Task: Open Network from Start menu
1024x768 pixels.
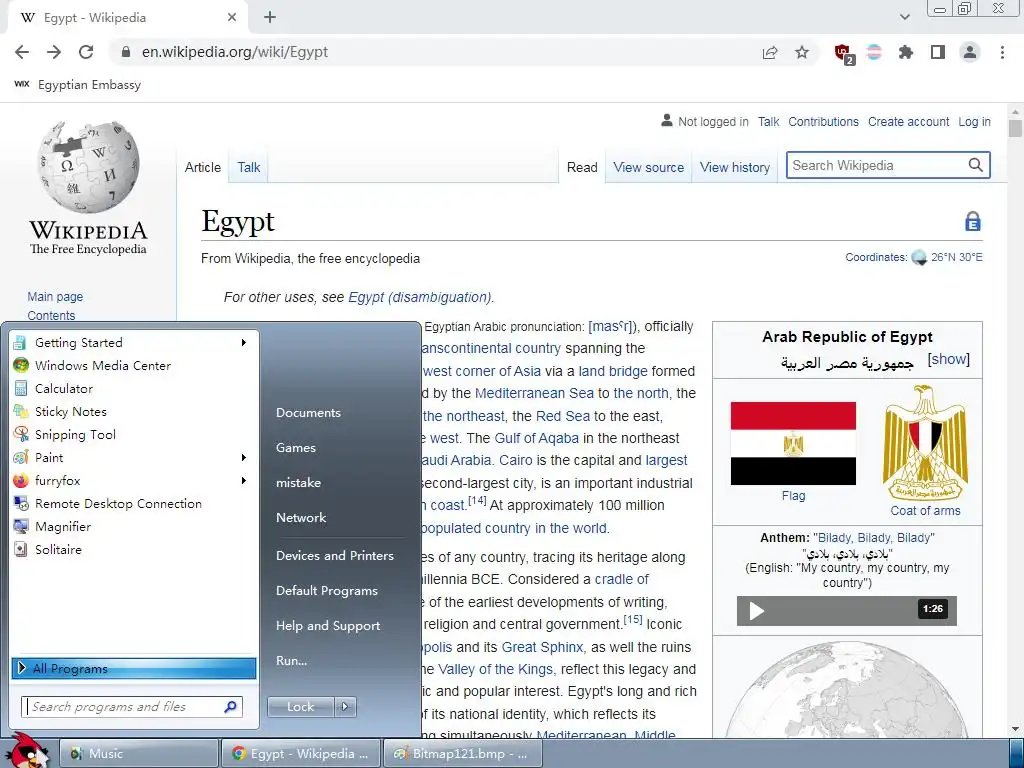Action: click(301, 518)
